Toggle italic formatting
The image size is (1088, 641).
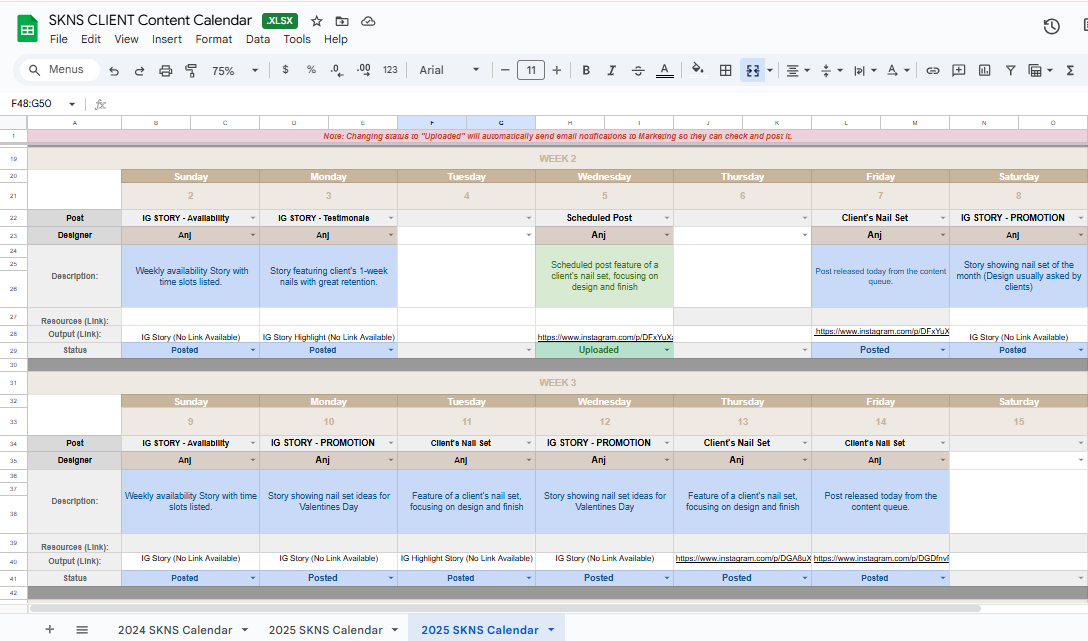click(612, 71)
